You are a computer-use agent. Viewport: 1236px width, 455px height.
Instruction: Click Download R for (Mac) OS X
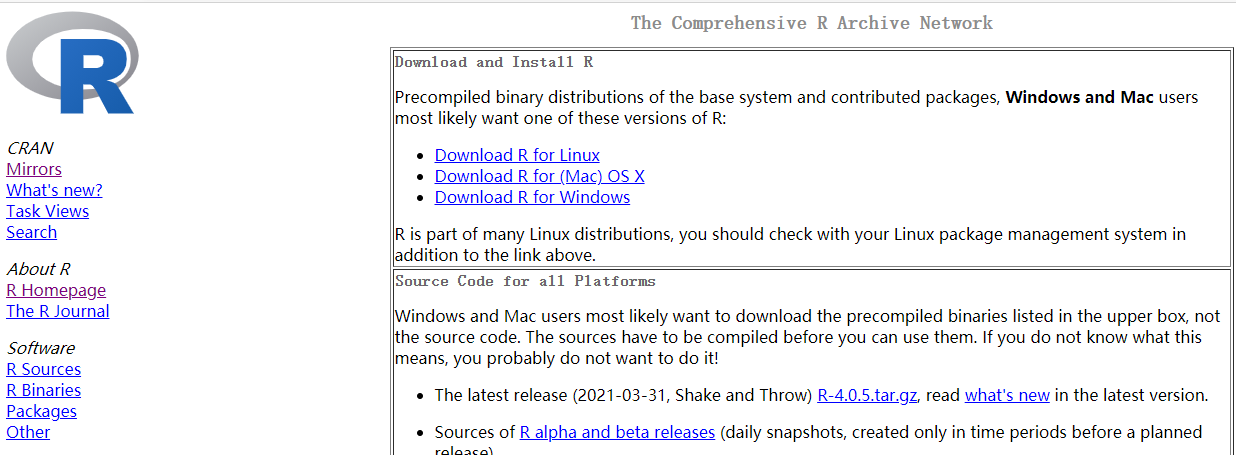539,176
